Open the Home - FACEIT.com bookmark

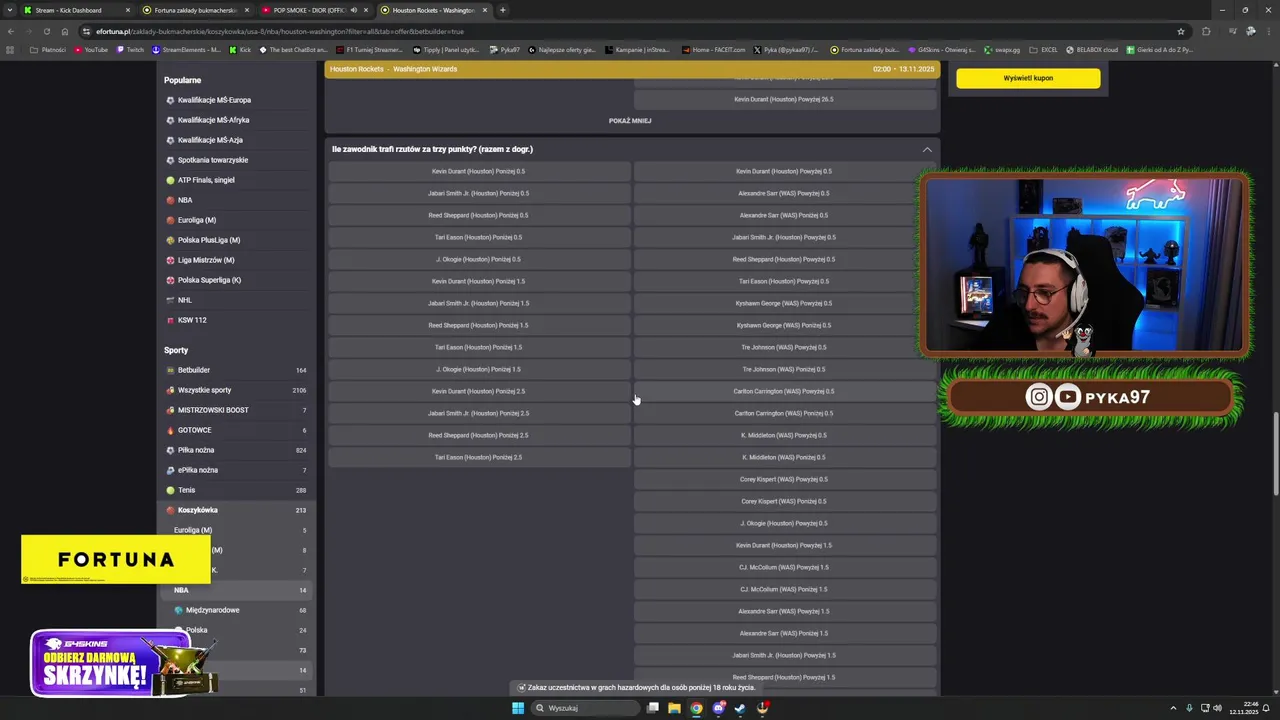click(713, 49)
